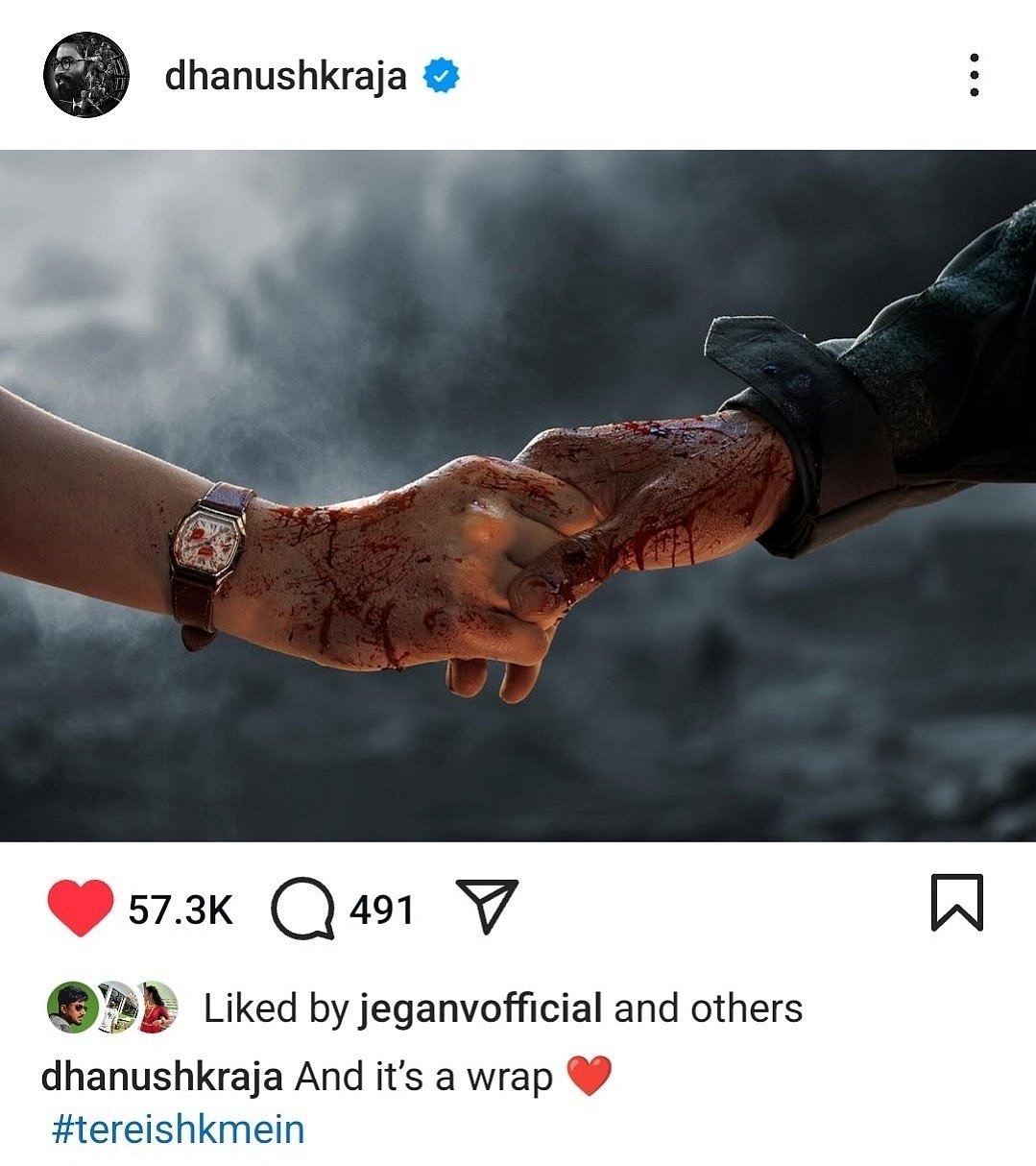Image resolution: width=1036 pixels, height=1166 pixels.
Task: Tap the blue verified badge
Action: coord(441,75)
